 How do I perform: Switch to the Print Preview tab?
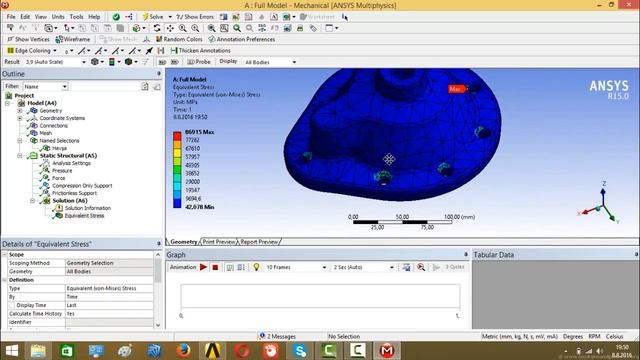[x=219, y=242]
